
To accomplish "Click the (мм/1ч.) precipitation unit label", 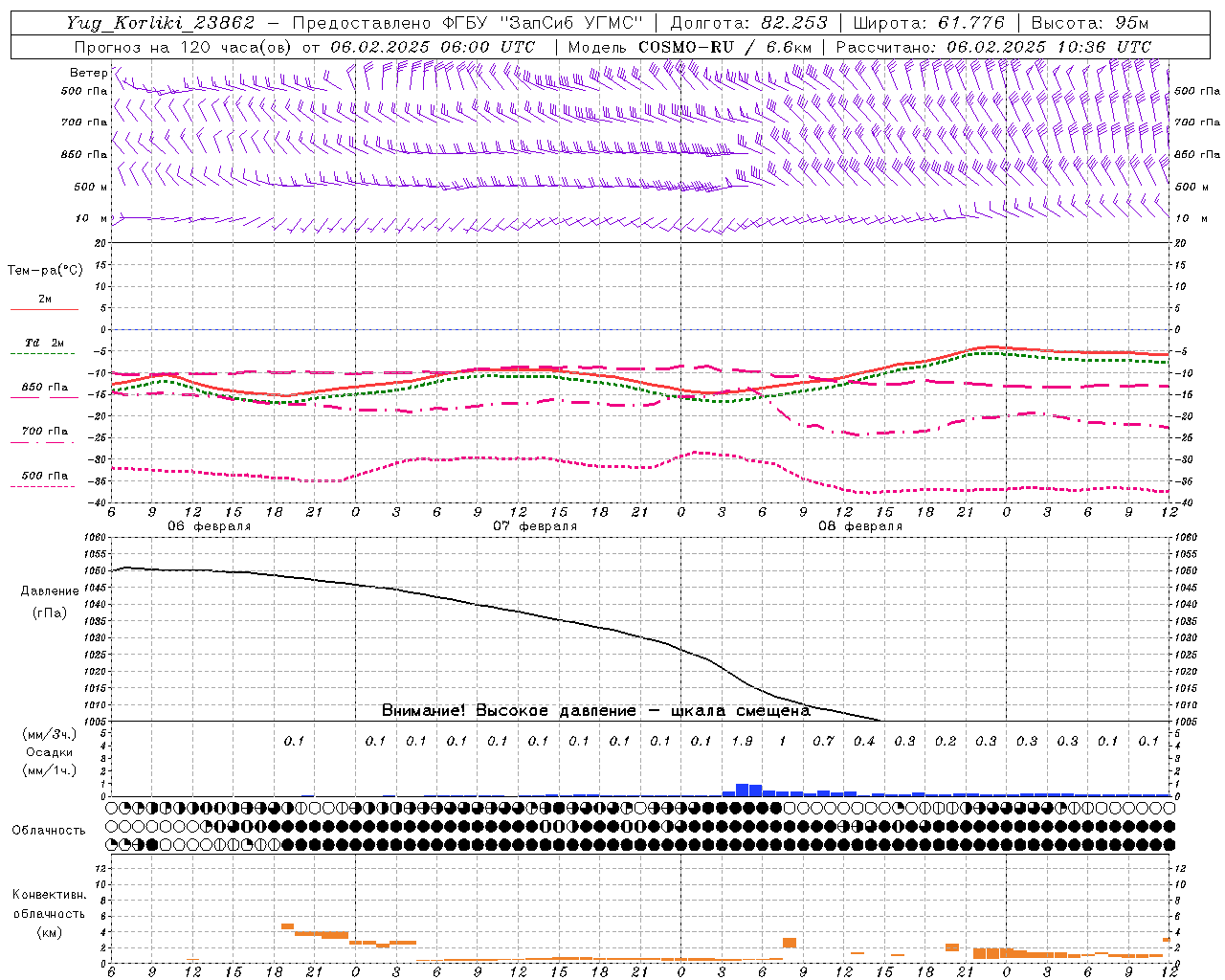I will pyautogui.click(x=49, y=770).
